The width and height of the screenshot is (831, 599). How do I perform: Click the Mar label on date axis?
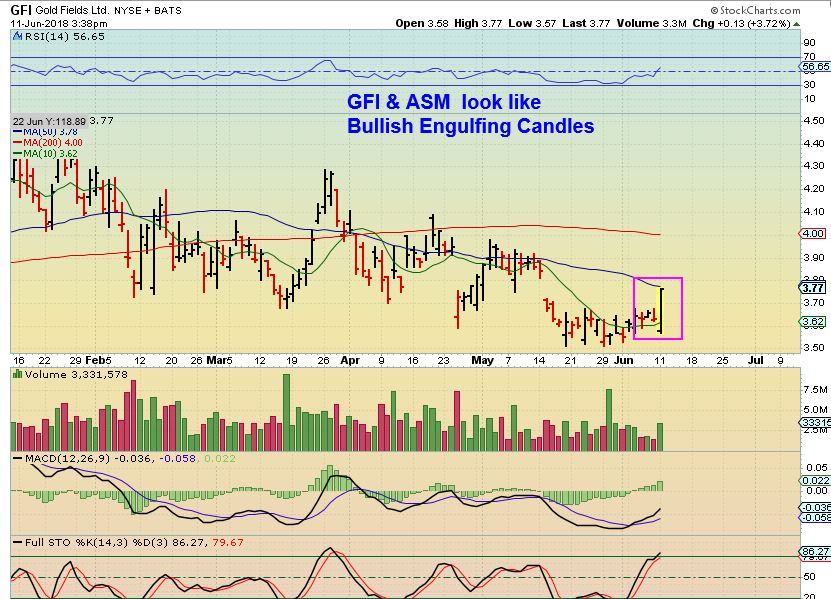pos(217,360)
